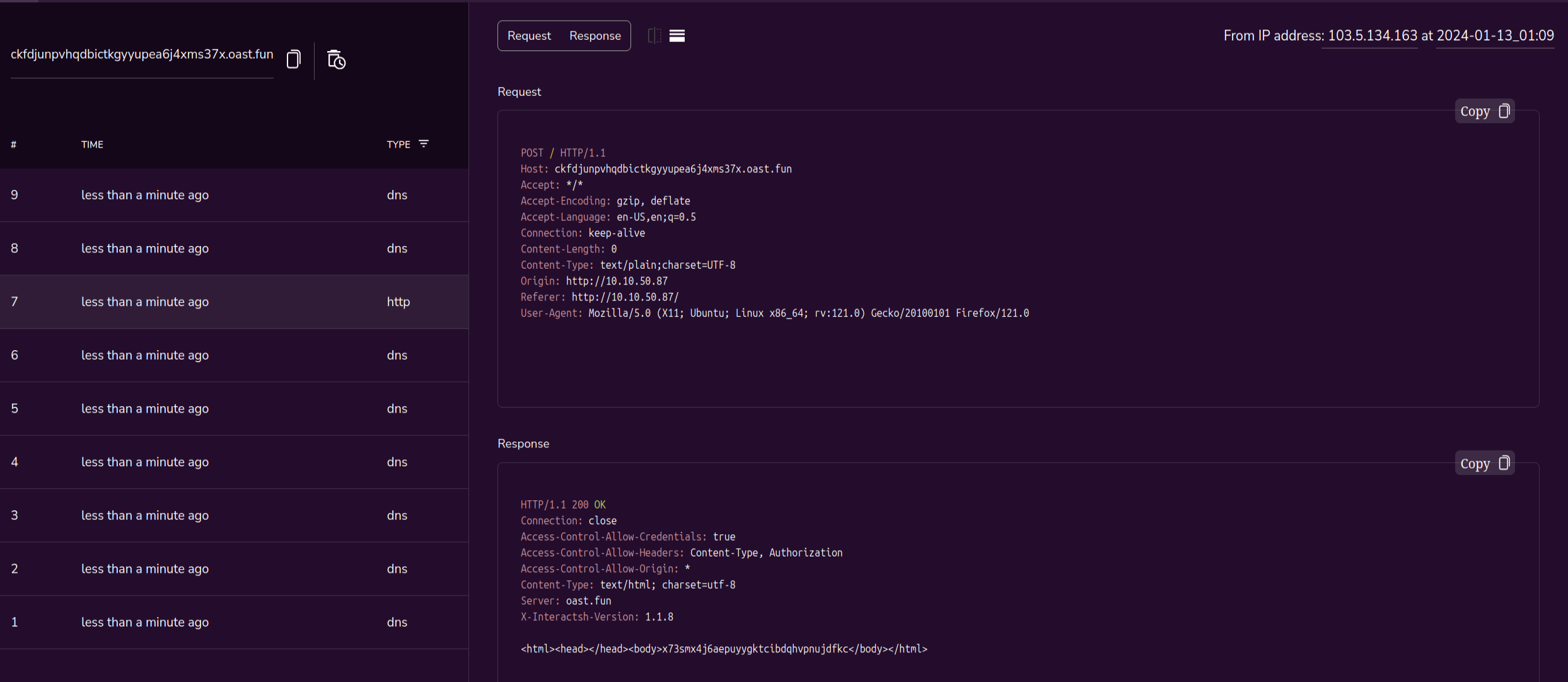Click the Access-Control-Allow-Origin line
Viewport: 1568px width, 682px height.
605,569
